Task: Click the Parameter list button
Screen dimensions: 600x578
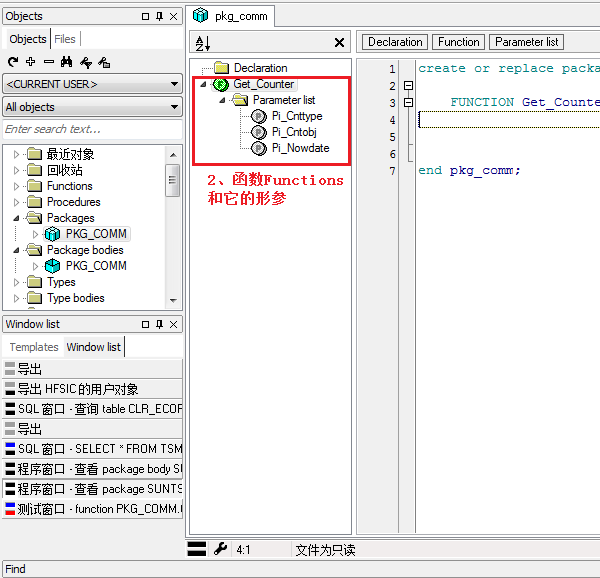Action: (526, 42)
